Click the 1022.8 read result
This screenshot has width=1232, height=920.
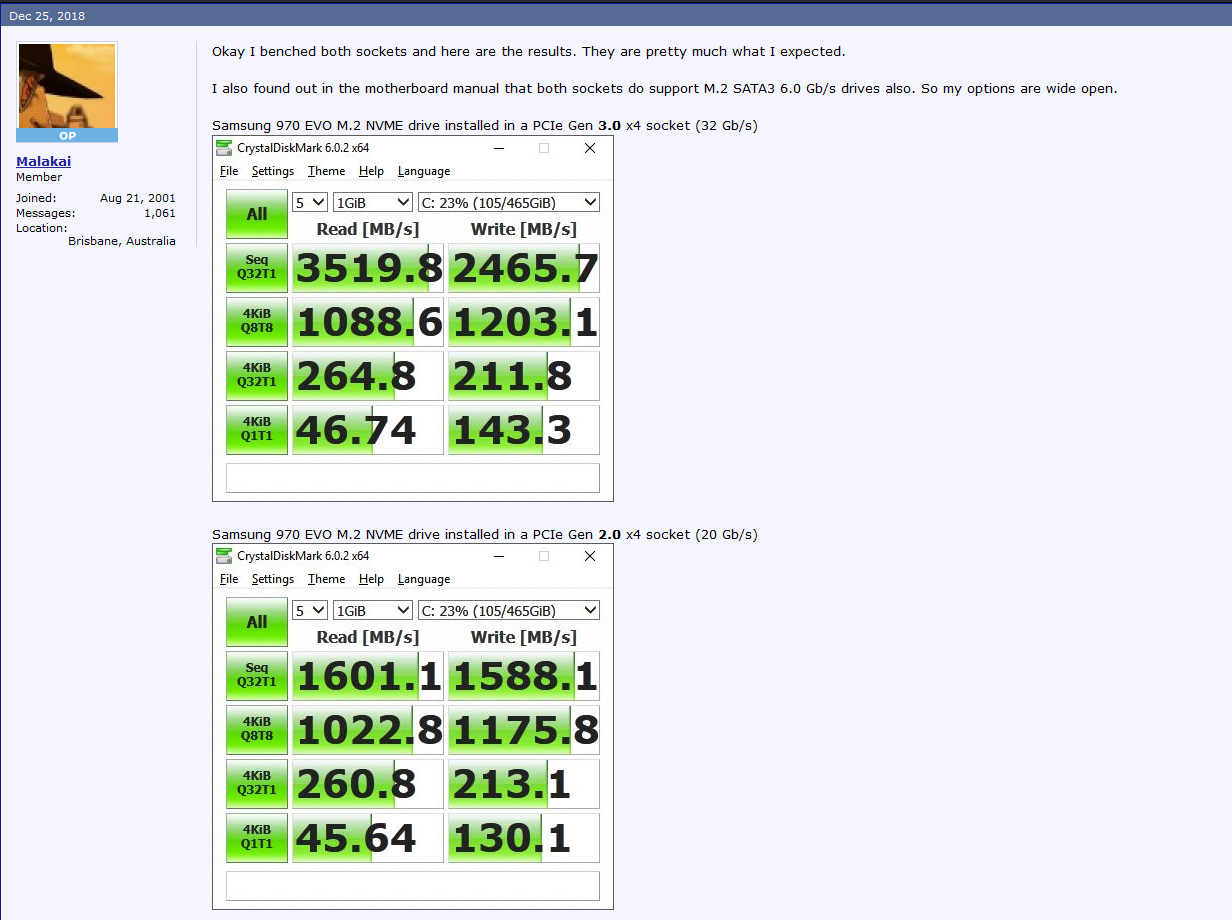[x=368, y=730]
